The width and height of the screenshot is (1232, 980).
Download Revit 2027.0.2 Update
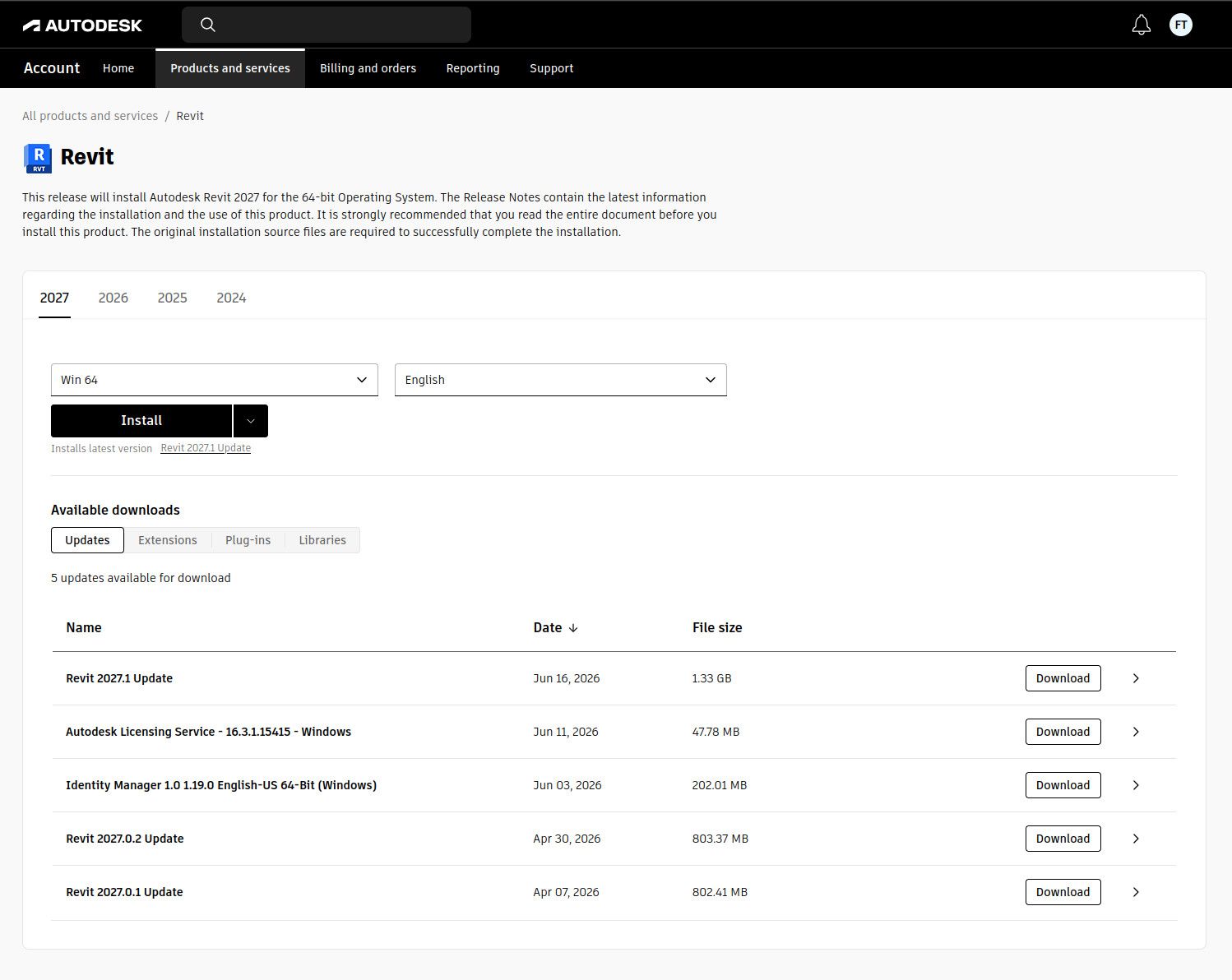(x=1063, y=839)
